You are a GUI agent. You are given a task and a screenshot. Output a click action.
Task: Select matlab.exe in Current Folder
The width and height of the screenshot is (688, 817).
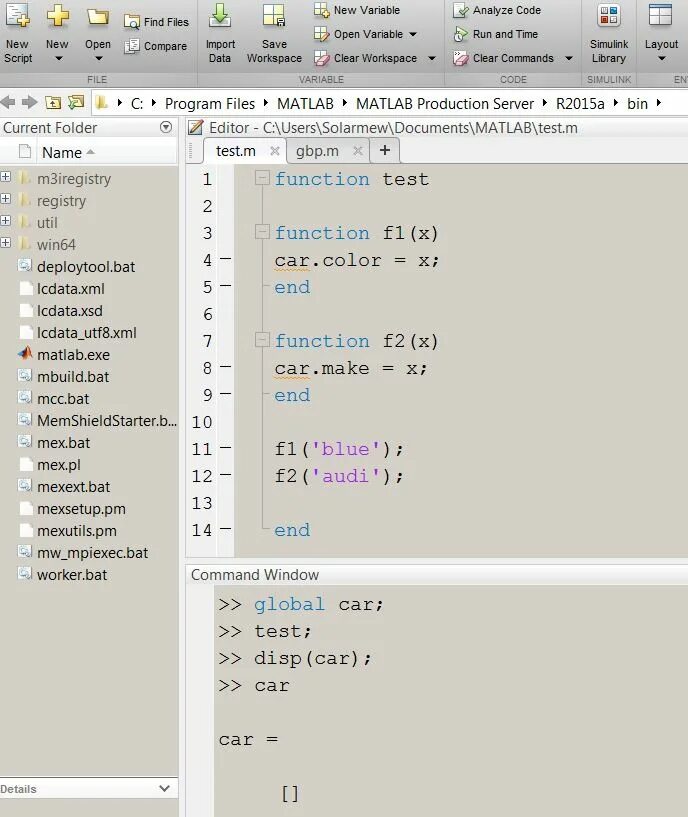(x=73, y=355)
